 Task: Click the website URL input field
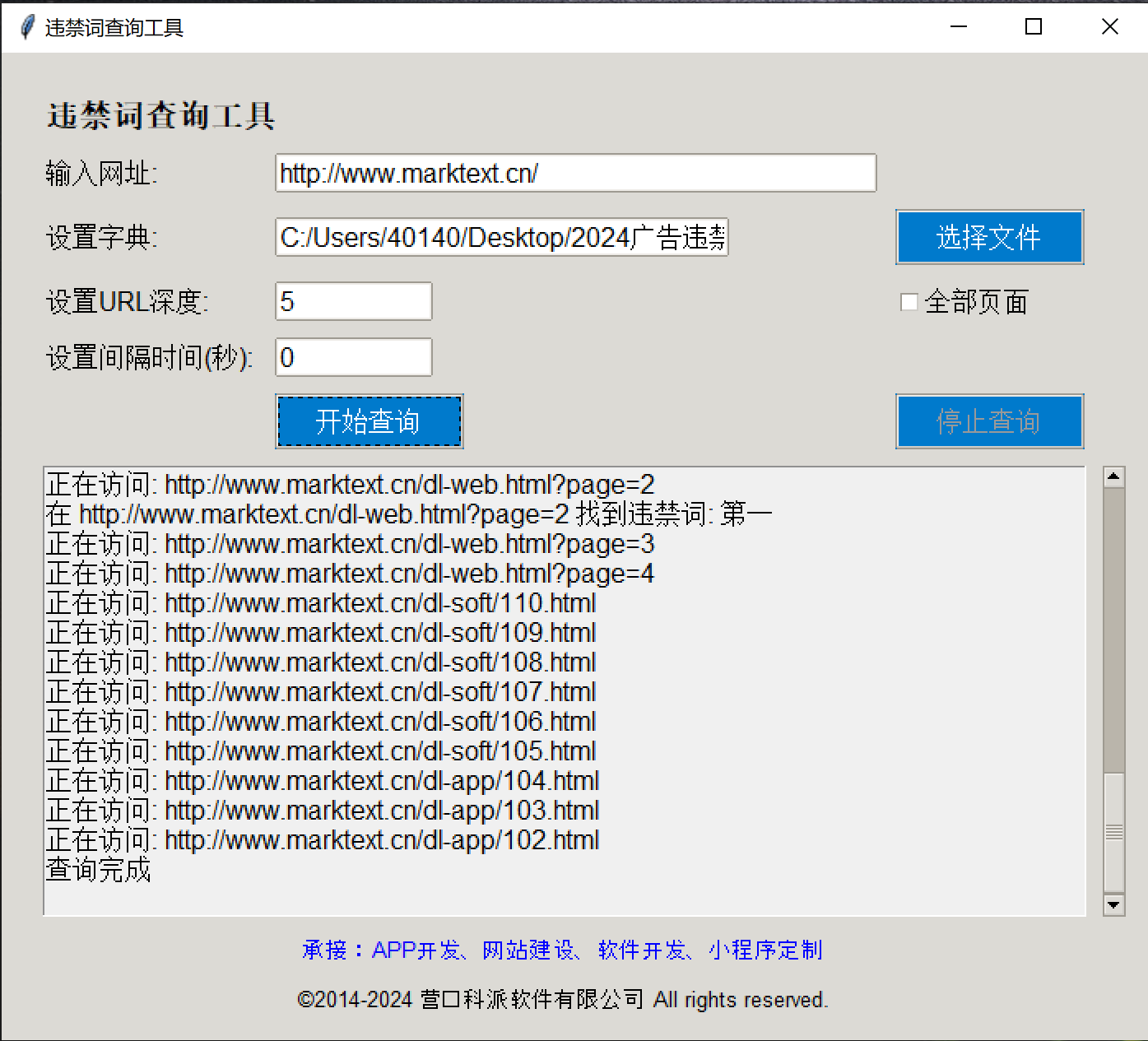coord(575,173)
